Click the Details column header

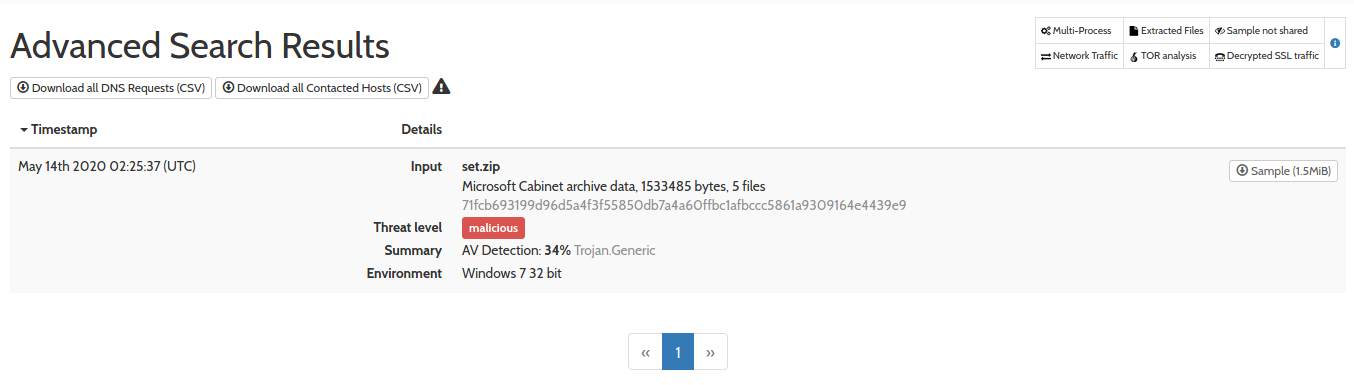click(x=421, y=130)
